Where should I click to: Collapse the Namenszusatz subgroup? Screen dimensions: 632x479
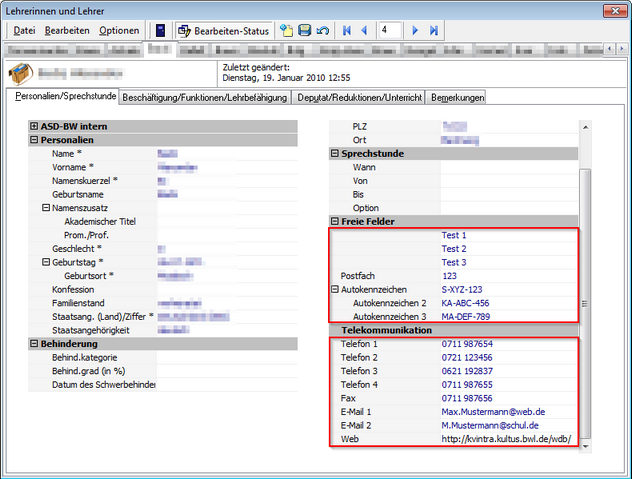pyautogui.click(x=46, y=207)
